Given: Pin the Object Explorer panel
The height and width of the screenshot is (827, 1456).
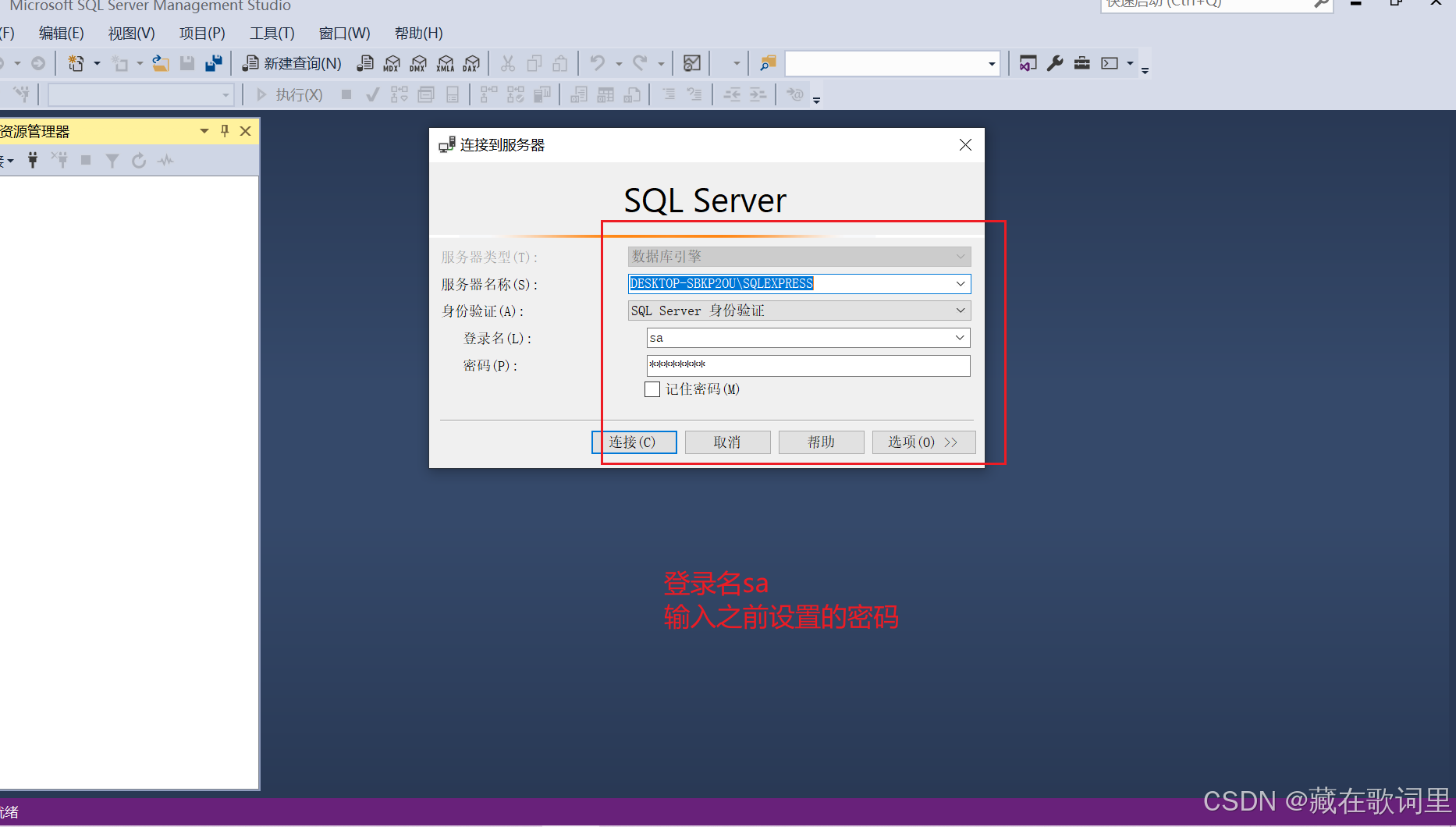Looking at the screenshot, I should pyautogui.click(x=225, y=131).
